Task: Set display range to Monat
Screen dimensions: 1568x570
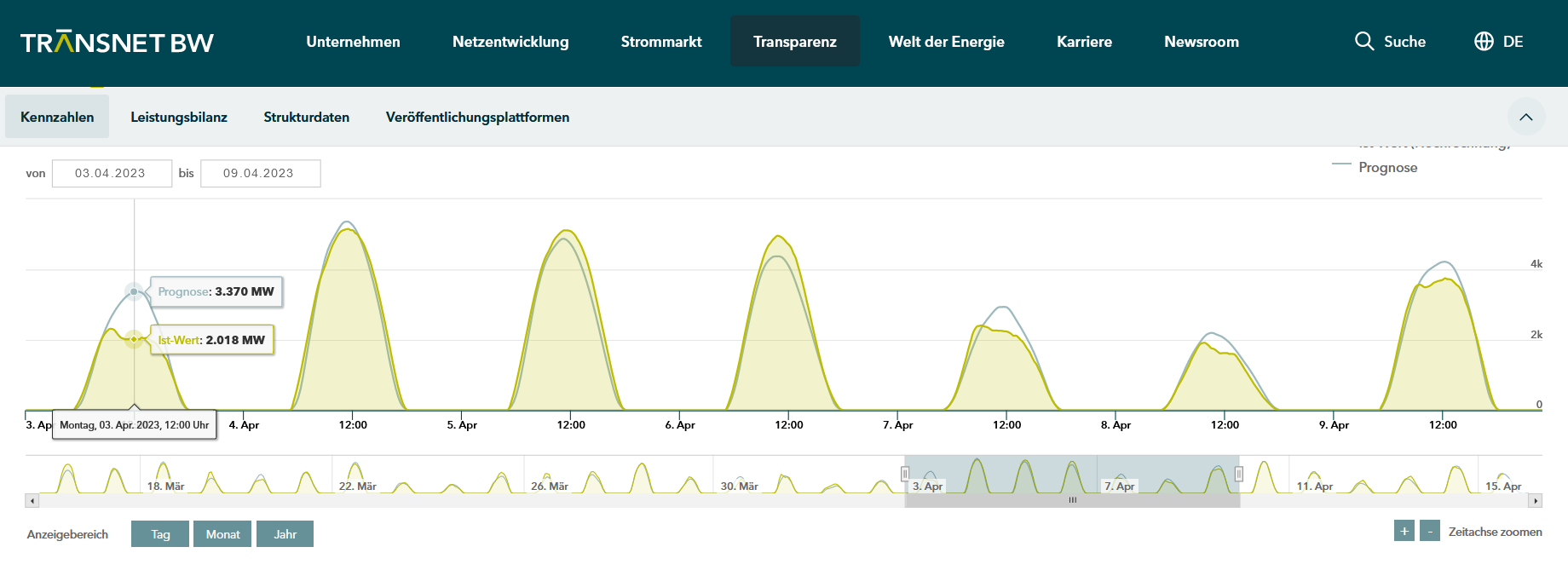Action: (x=222, y=533)
